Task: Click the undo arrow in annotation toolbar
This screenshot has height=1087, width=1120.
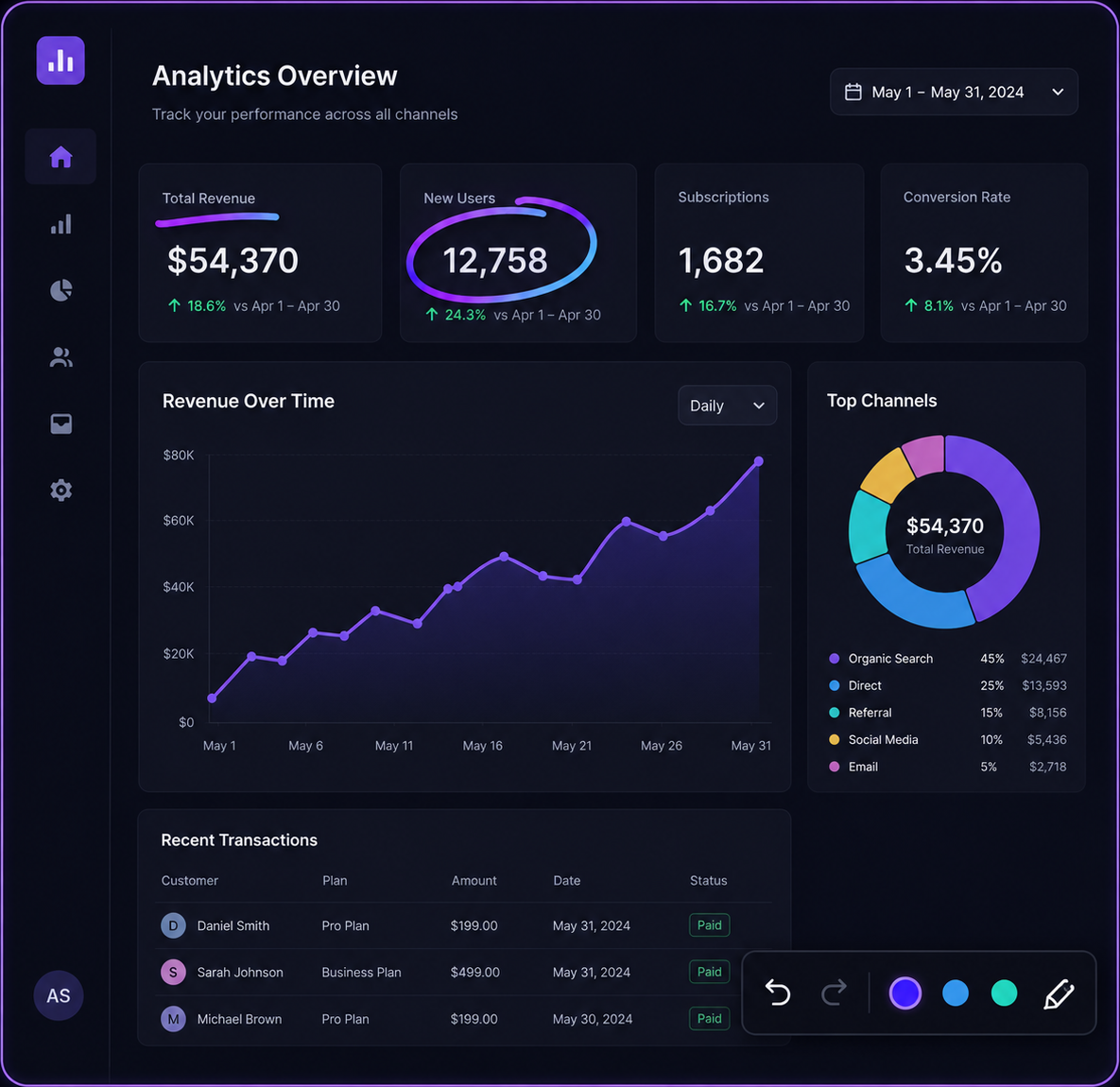Action: (x=778, y=992)
